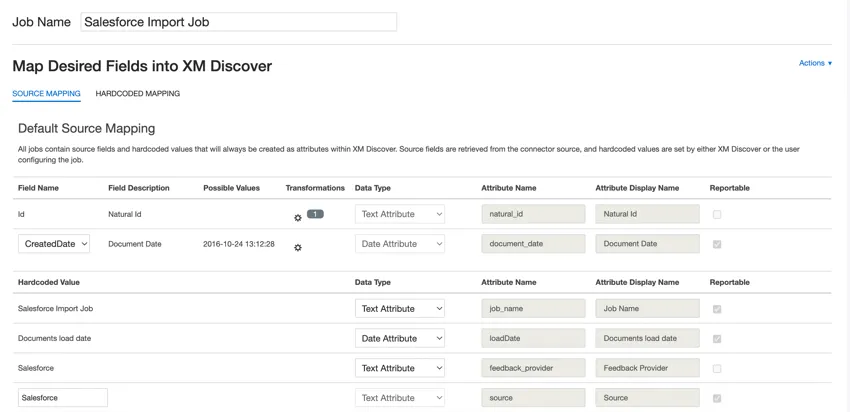Click the natural_id attribute name field

tap(533, 214)
